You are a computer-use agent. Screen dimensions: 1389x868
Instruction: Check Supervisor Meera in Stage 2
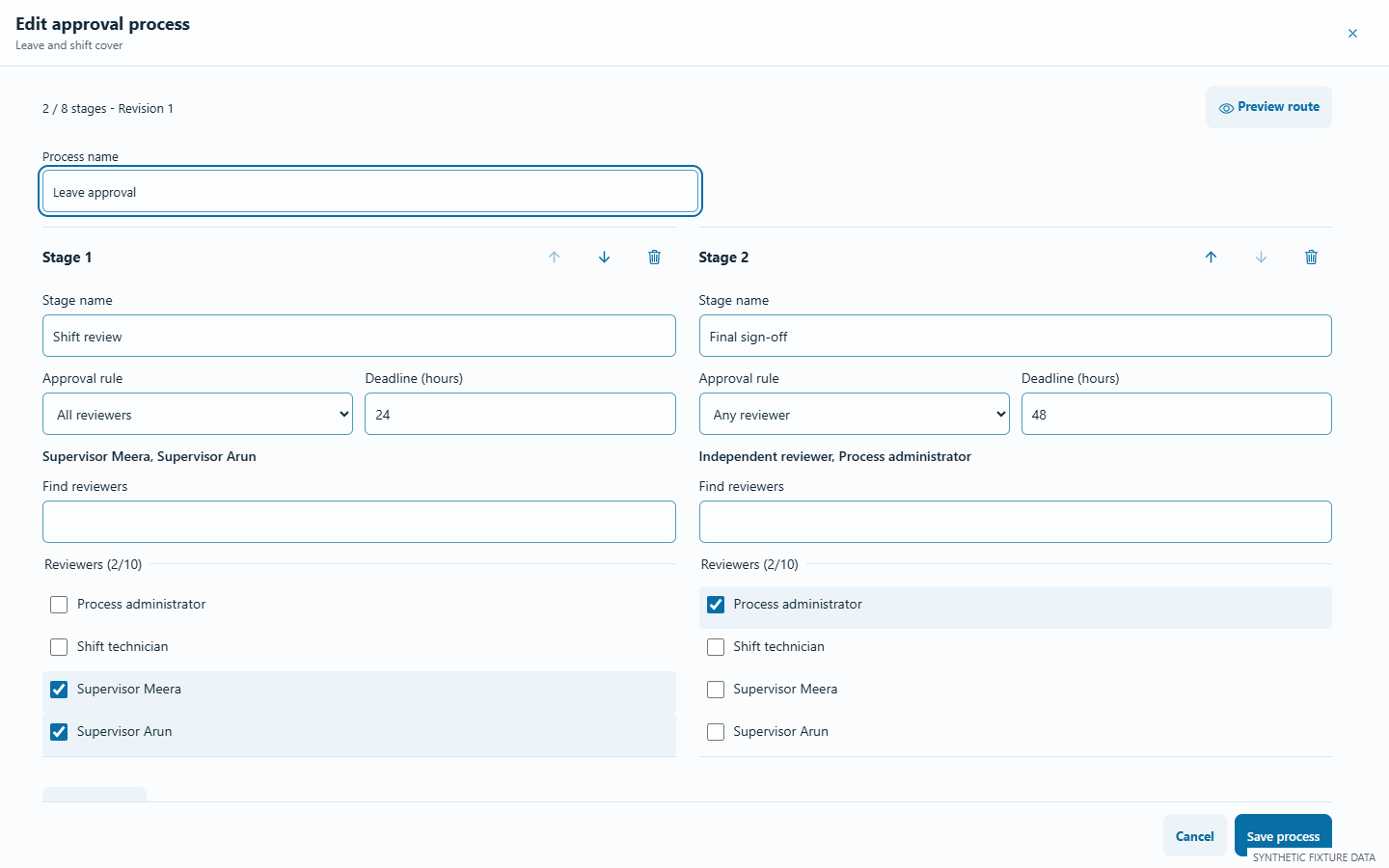[x=716, y=690]
